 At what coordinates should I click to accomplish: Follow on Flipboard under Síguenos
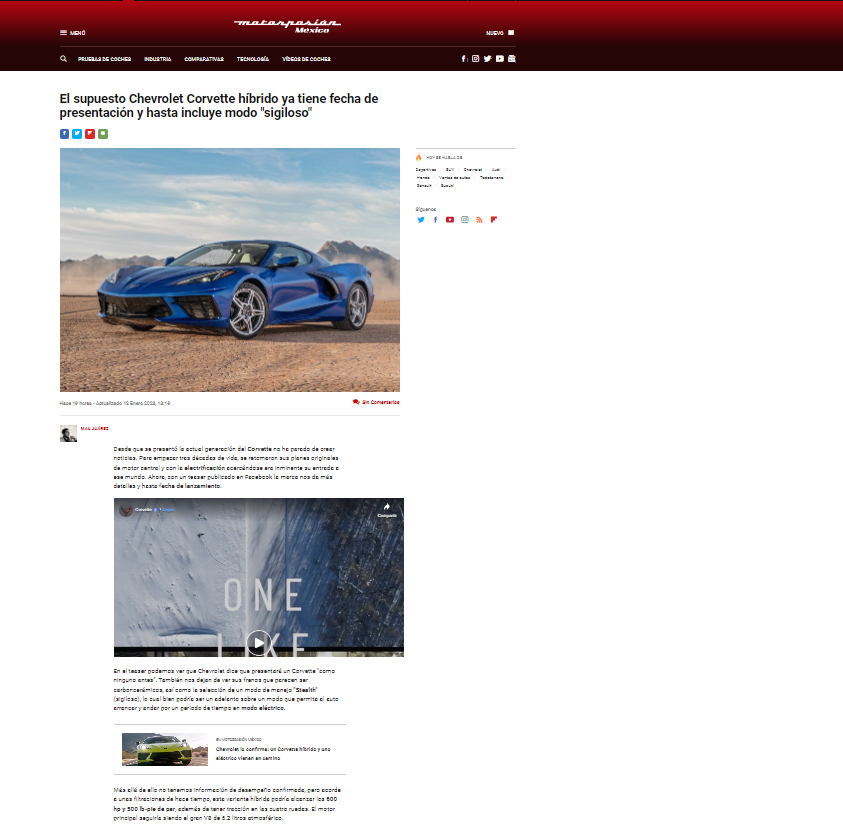(x=494, y=219)
